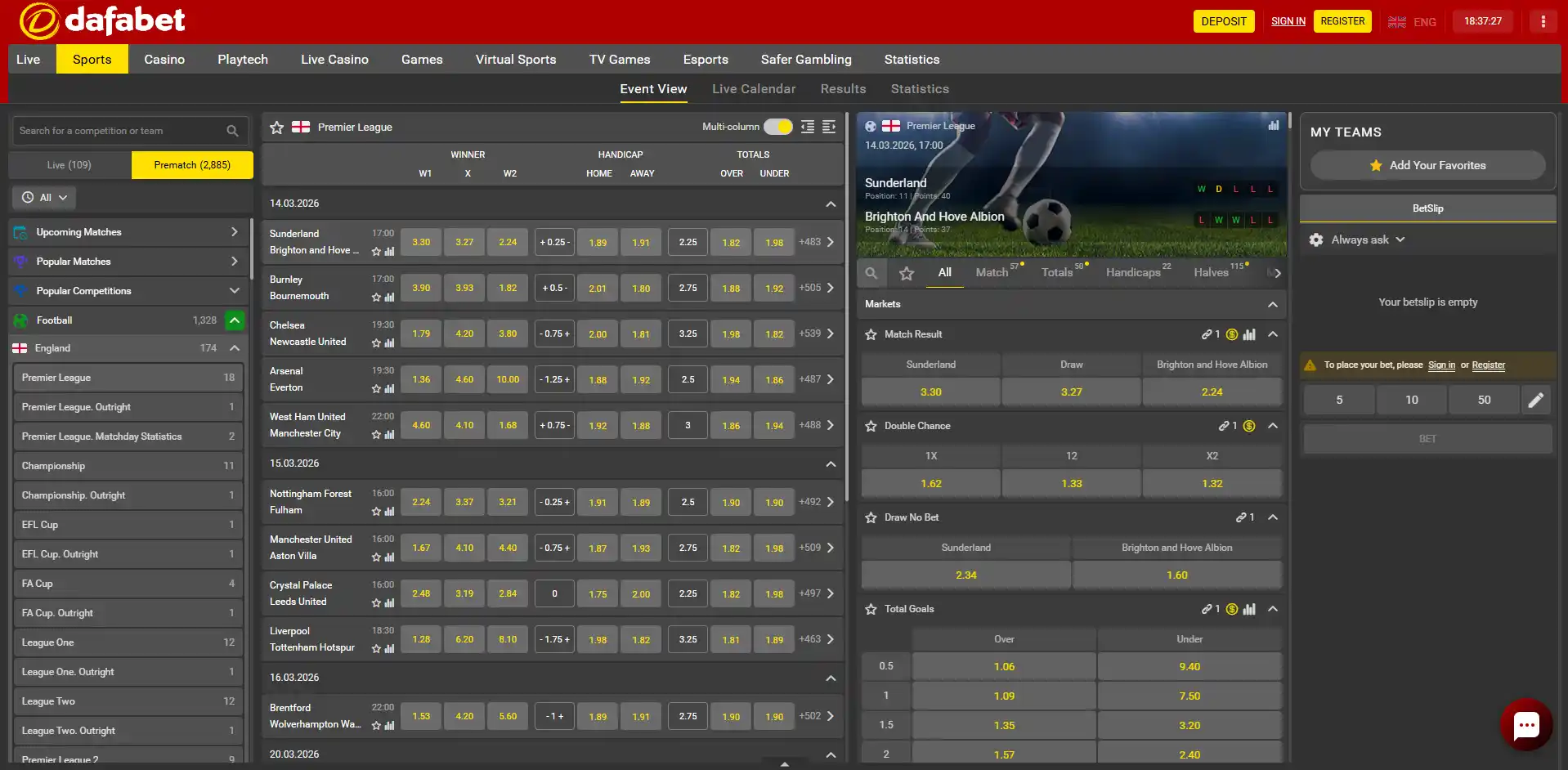The height and width of the screenshot is (770, 1568).
Task: Switch to compact list view icon
Action: 808,127
